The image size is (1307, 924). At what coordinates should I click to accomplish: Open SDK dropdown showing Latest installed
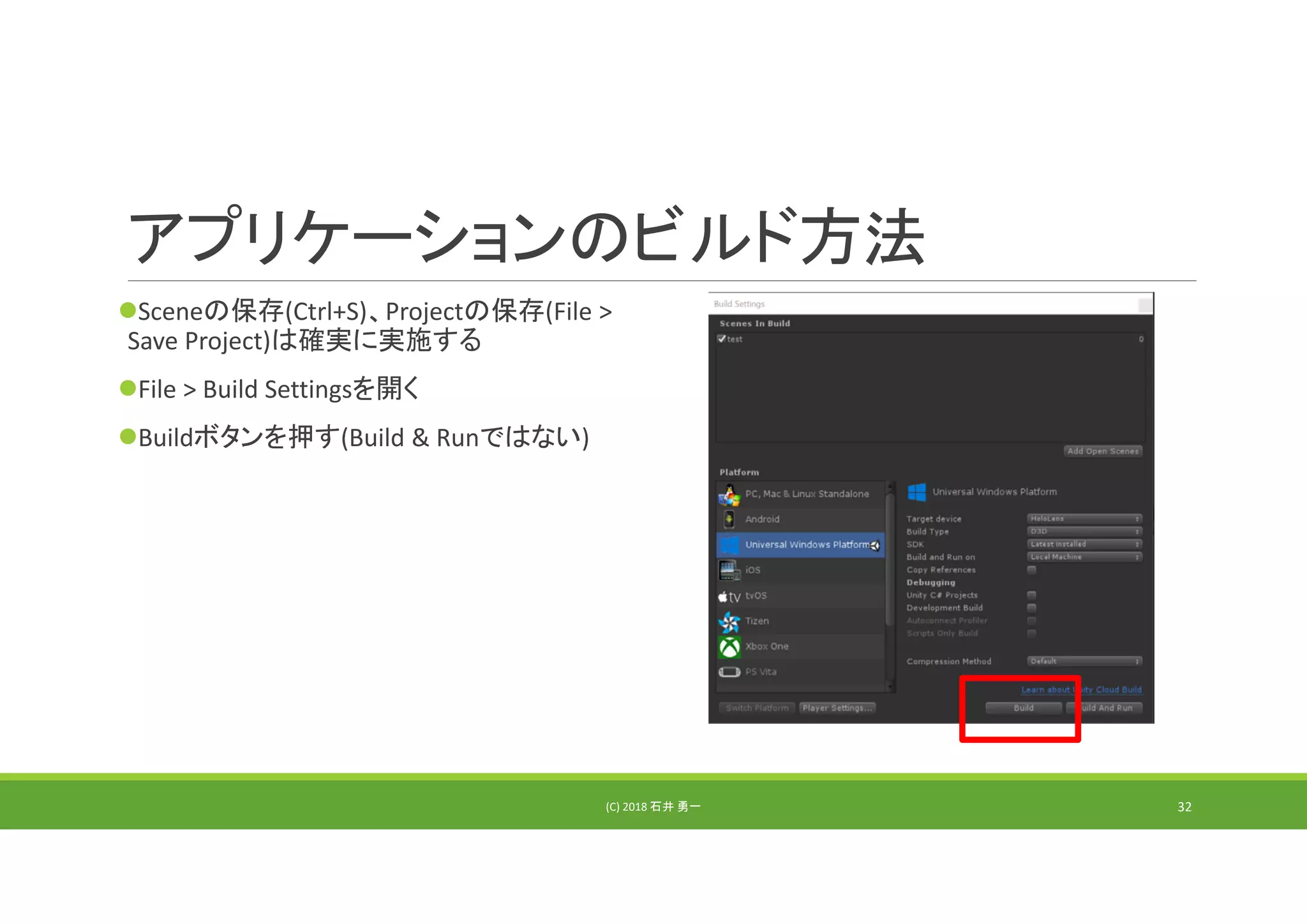(x=1084, y=544)
